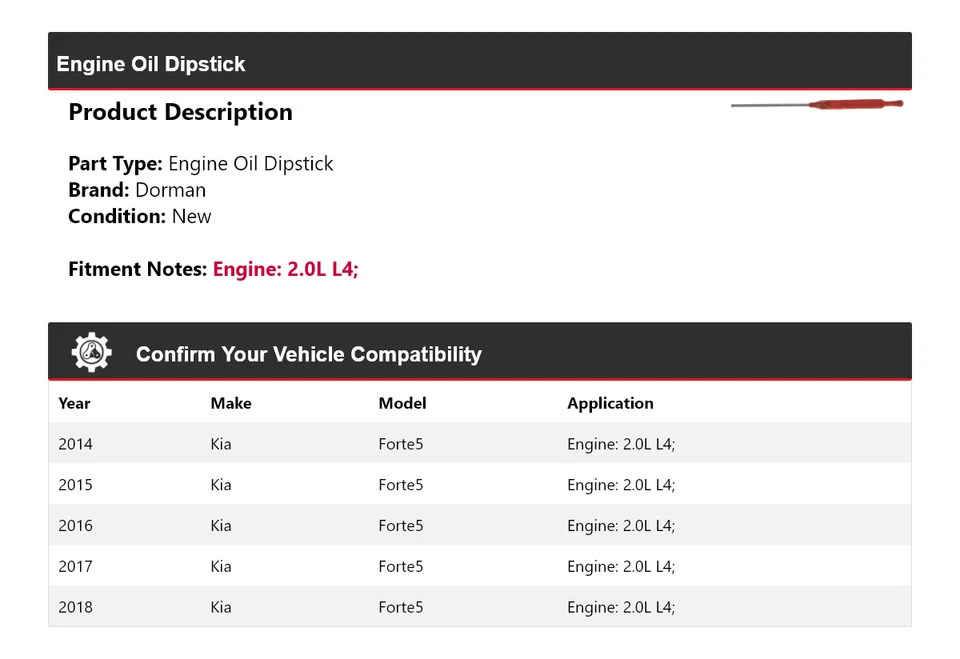Click the Fitment Notes label
This screenshot has width=960, height=659.
tap(135, 269)
